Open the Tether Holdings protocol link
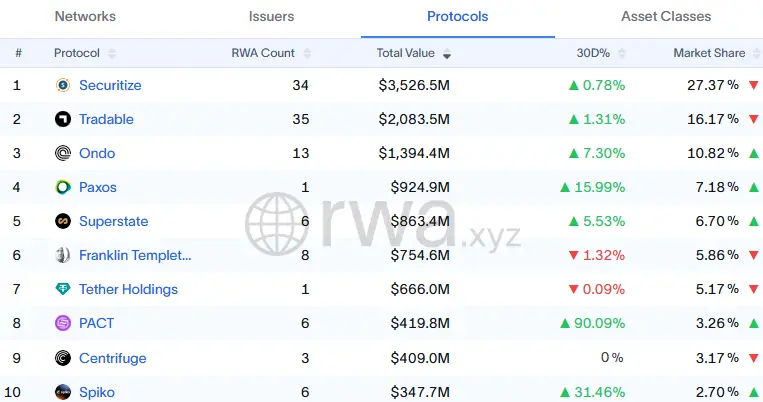This screenshot has height=402, width=763. (128, 289)
